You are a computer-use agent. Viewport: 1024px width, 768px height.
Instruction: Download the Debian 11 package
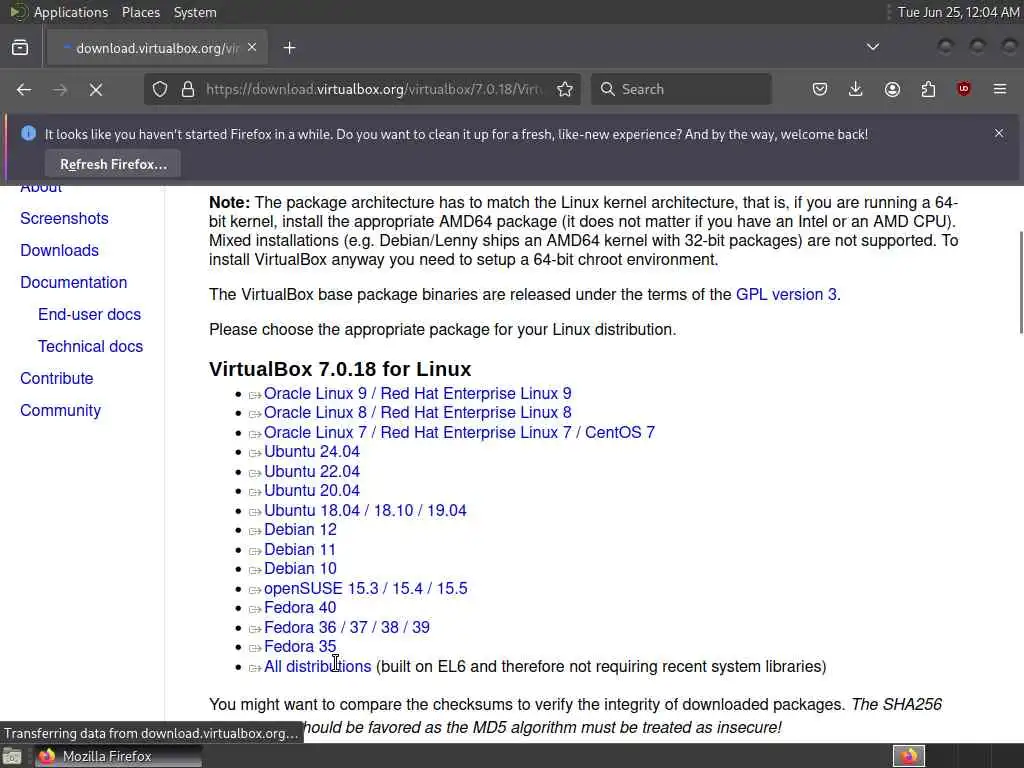(x=300, y=549)
